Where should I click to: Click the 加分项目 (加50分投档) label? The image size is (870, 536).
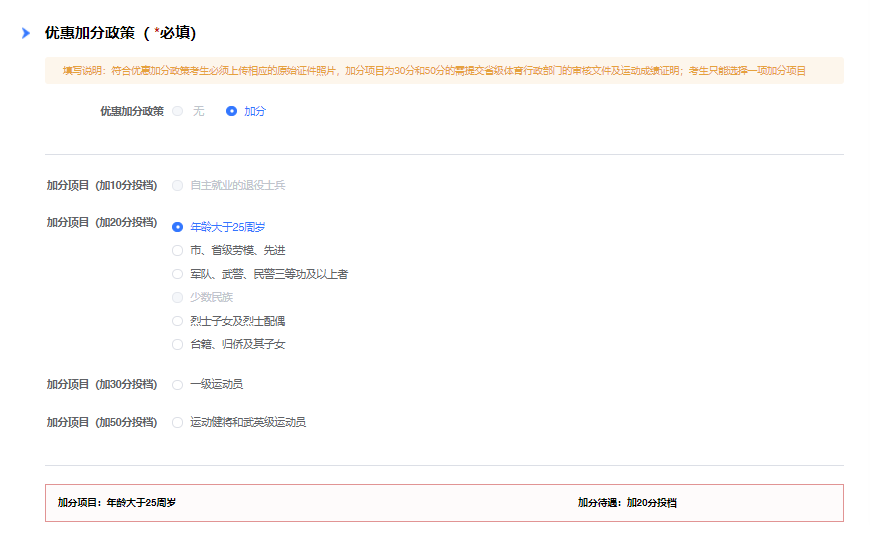coord(102,422)
